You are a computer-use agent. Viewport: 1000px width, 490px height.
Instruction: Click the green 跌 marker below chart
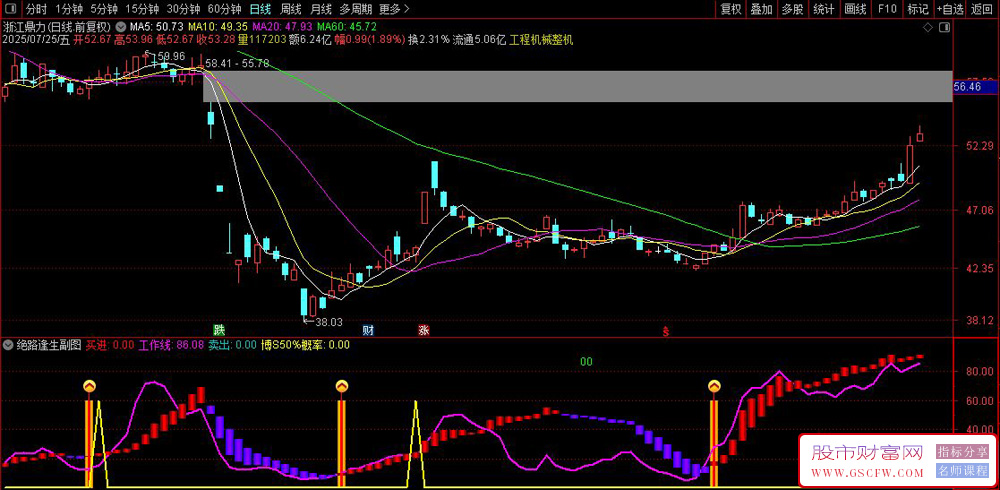[x=219, y=330]
